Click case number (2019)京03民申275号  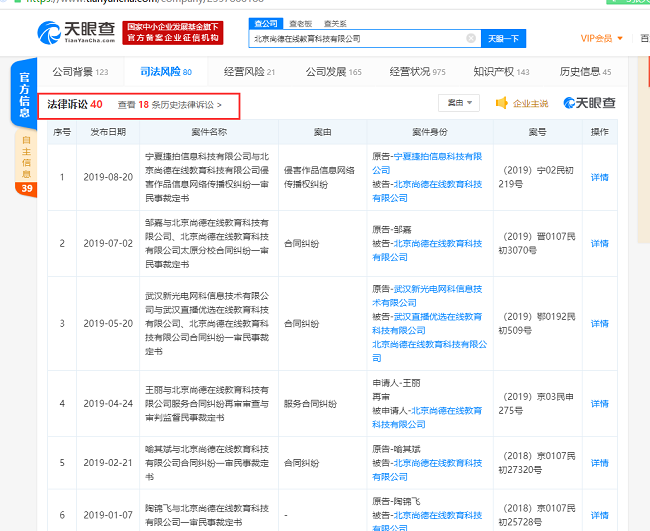(537, 403)
